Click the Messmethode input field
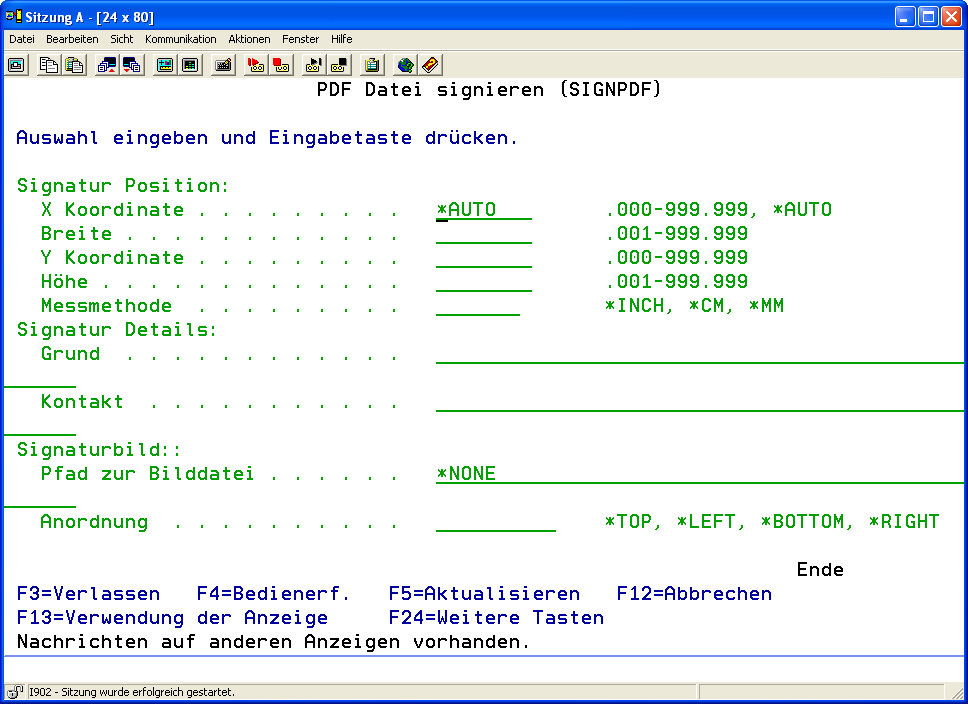This screenshot has width=968, height=704. (478, 306)
